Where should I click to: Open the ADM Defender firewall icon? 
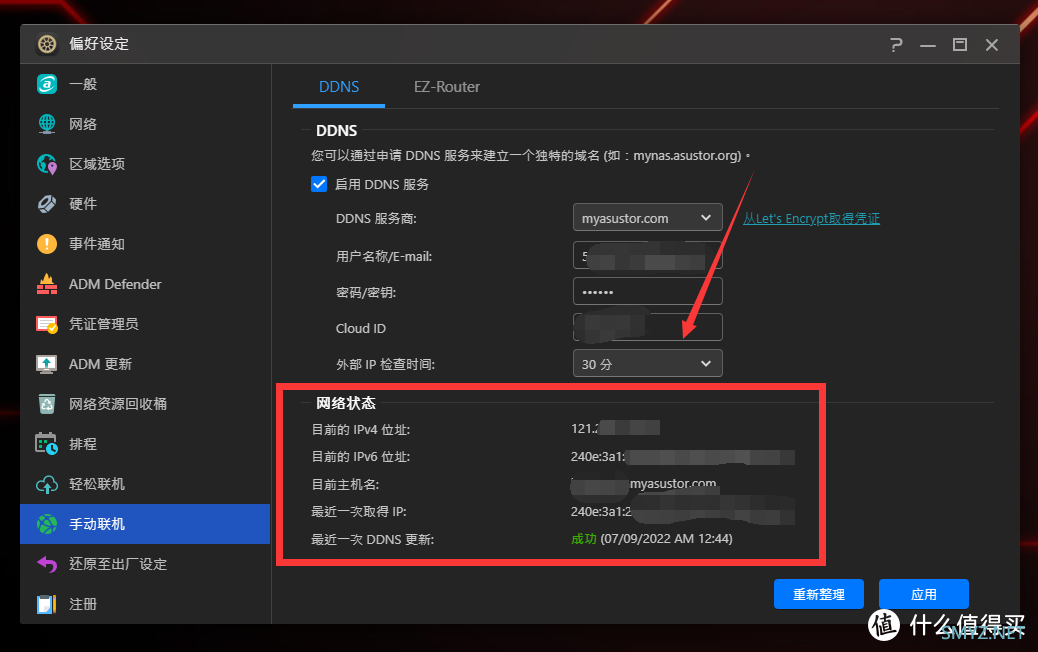(x=47, y=284)
